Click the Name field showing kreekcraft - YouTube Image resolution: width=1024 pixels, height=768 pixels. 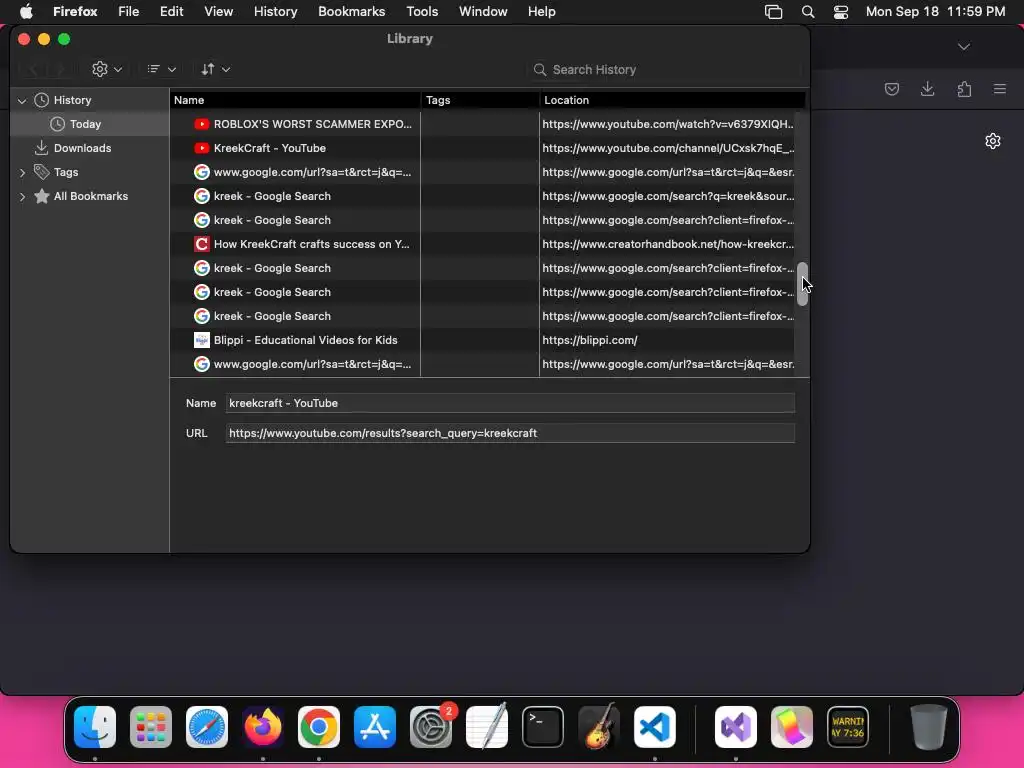[x=510, y=403]
